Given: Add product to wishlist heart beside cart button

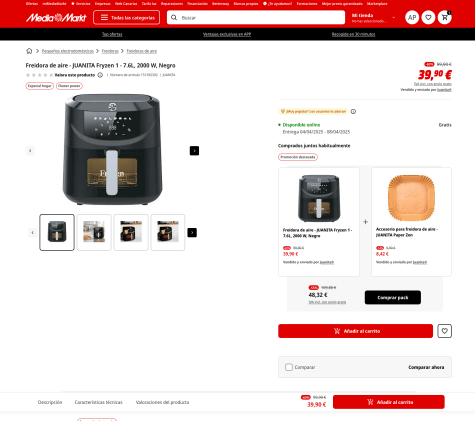Looking at the screenshot, I should point(444,331).
